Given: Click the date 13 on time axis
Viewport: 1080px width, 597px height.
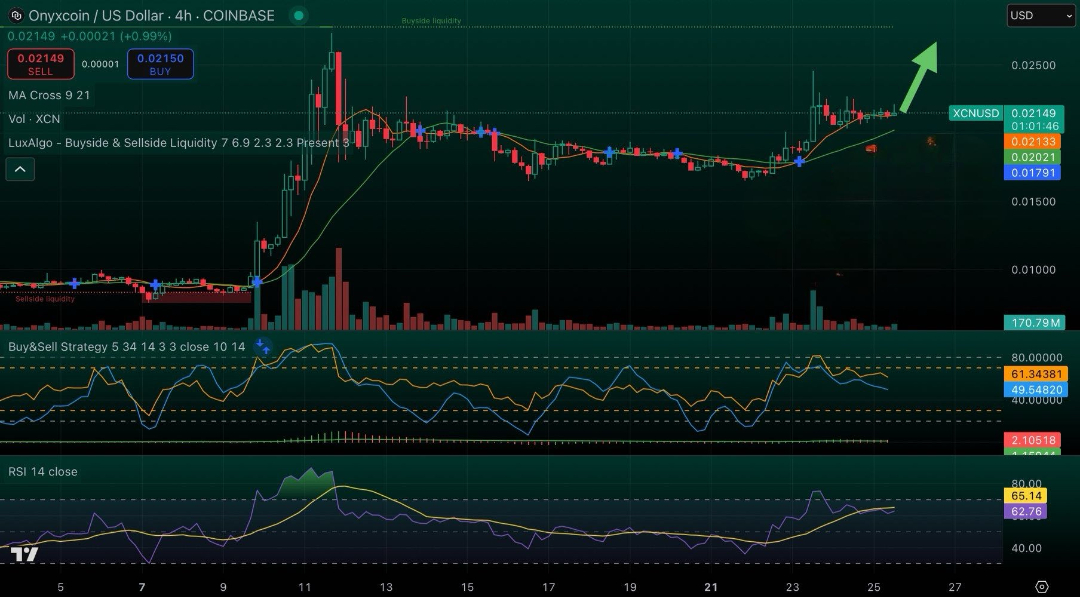Looking at the screenshot, I should click(386, 587).
